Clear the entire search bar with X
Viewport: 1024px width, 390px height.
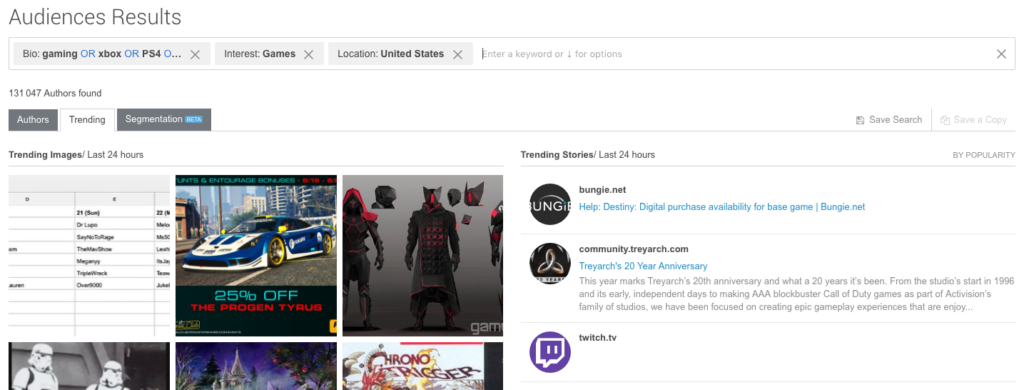[1001, 54]
